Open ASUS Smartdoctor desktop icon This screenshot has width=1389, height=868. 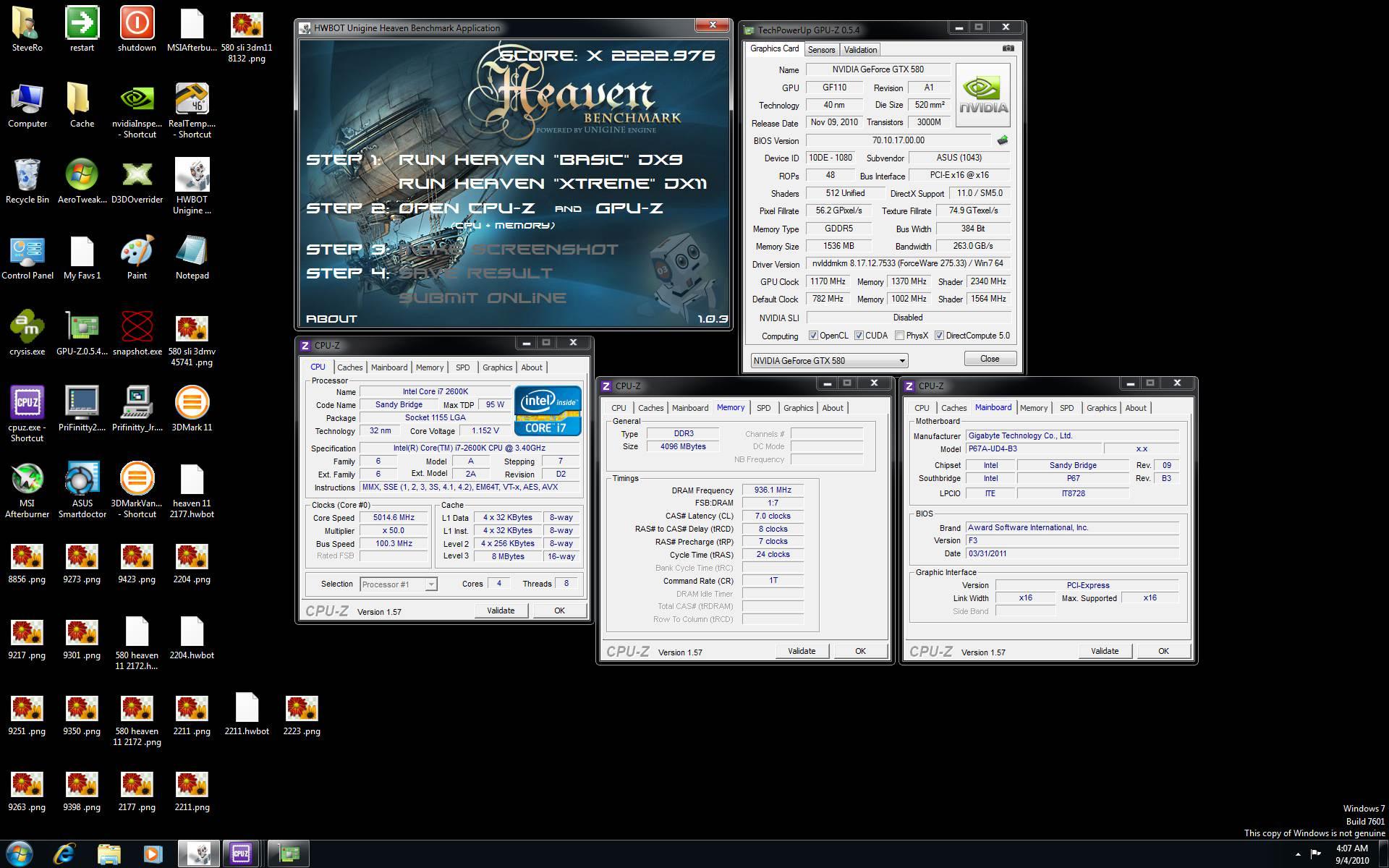click(x=82, y=479)
